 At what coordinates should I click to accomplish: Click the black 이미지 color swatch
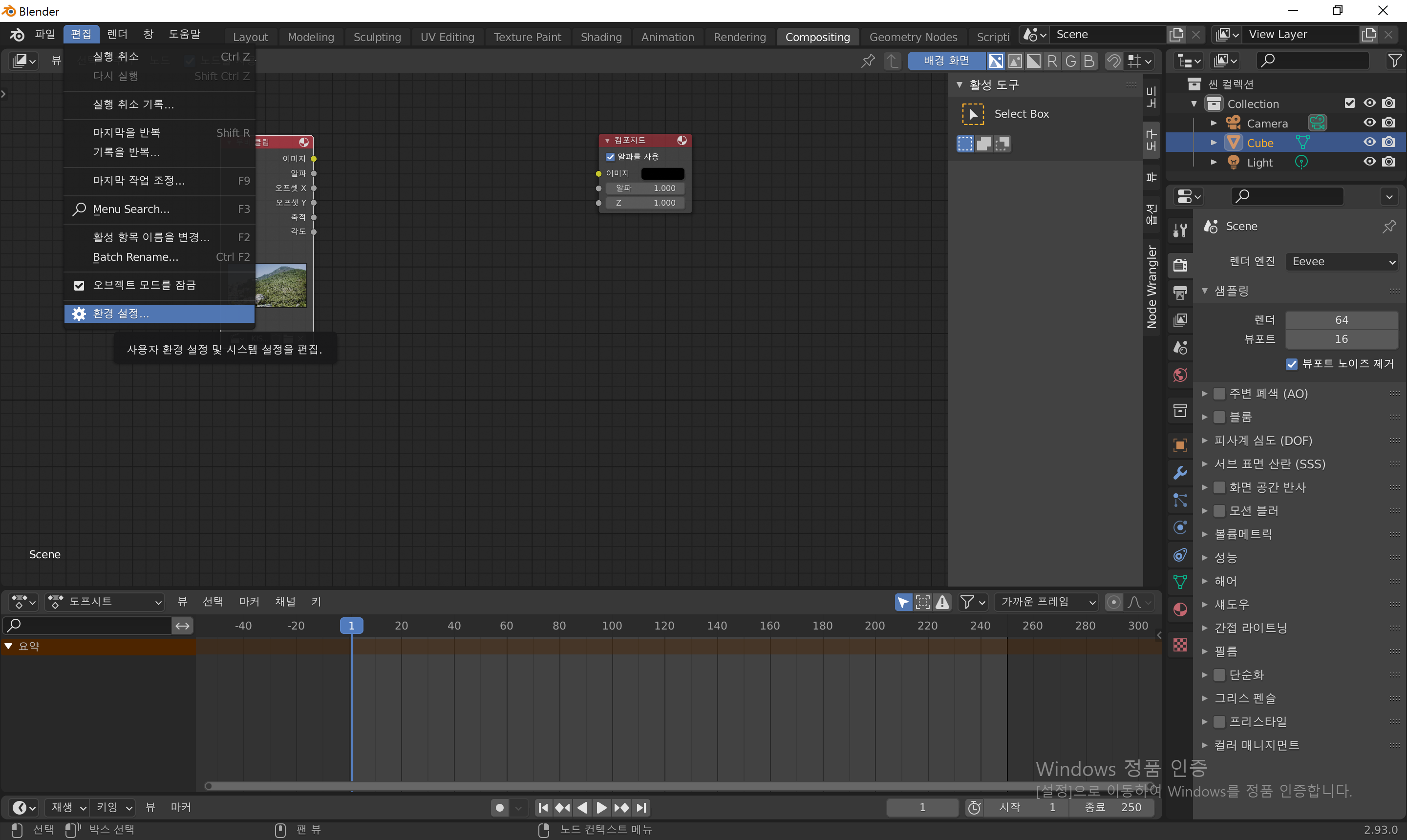662,173
